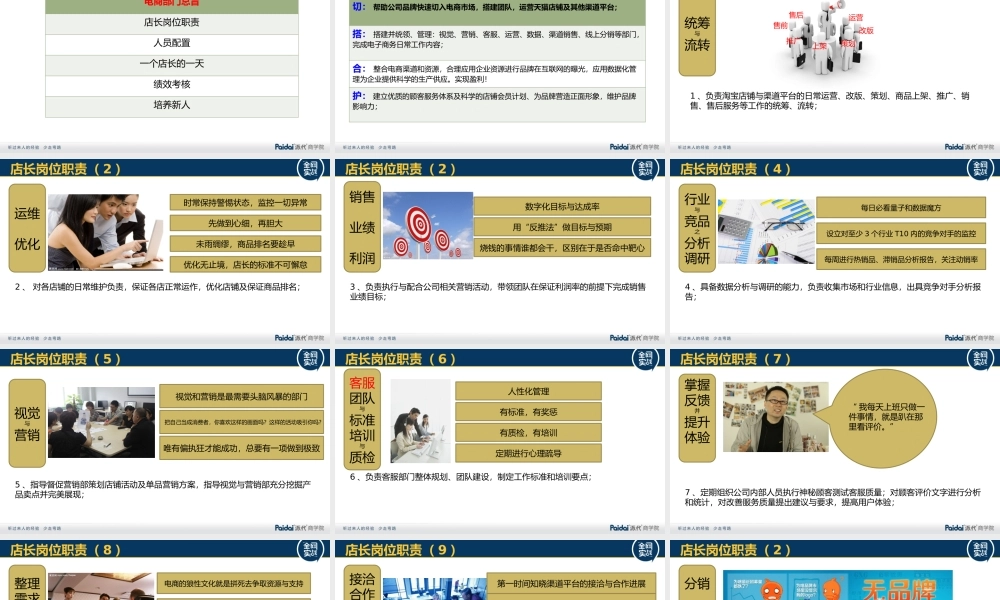Click the 全网实战 badge on 店长岗位职责 (6) slide
This screenshot has width=1000, height=600.
point(645,359)
